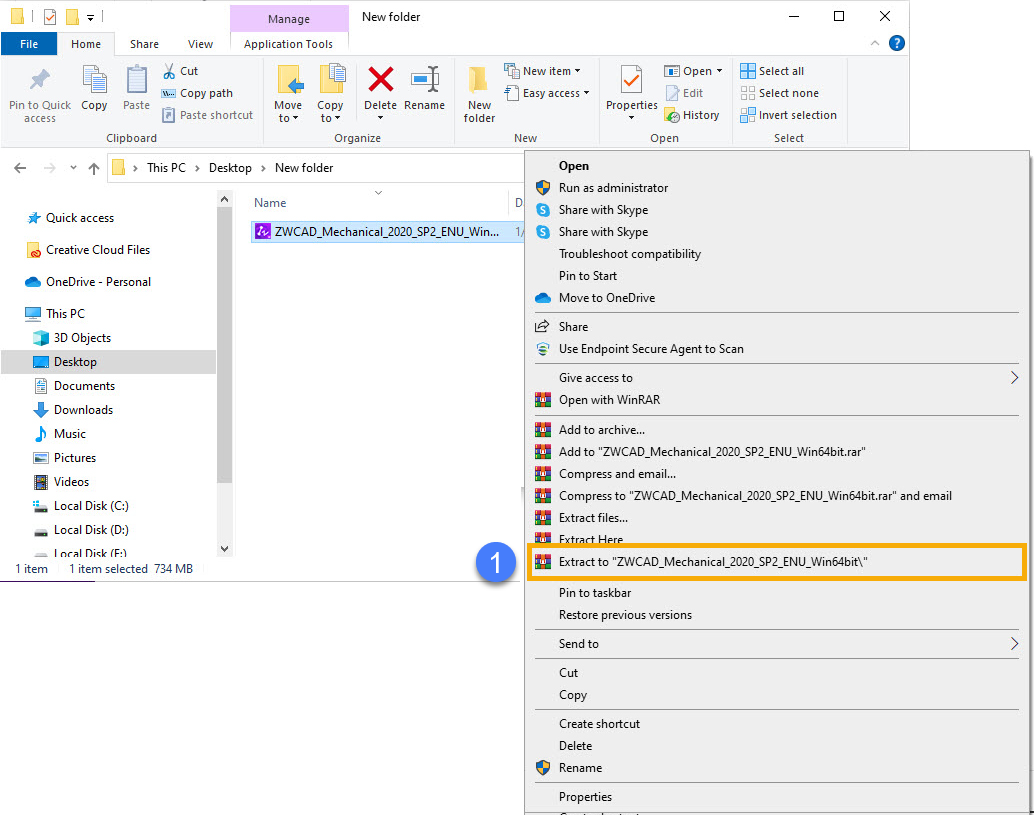The width and height of the screenshot is (1034, 815).
Task: Click the Paste clipboard icon
Action: (137, 80)
